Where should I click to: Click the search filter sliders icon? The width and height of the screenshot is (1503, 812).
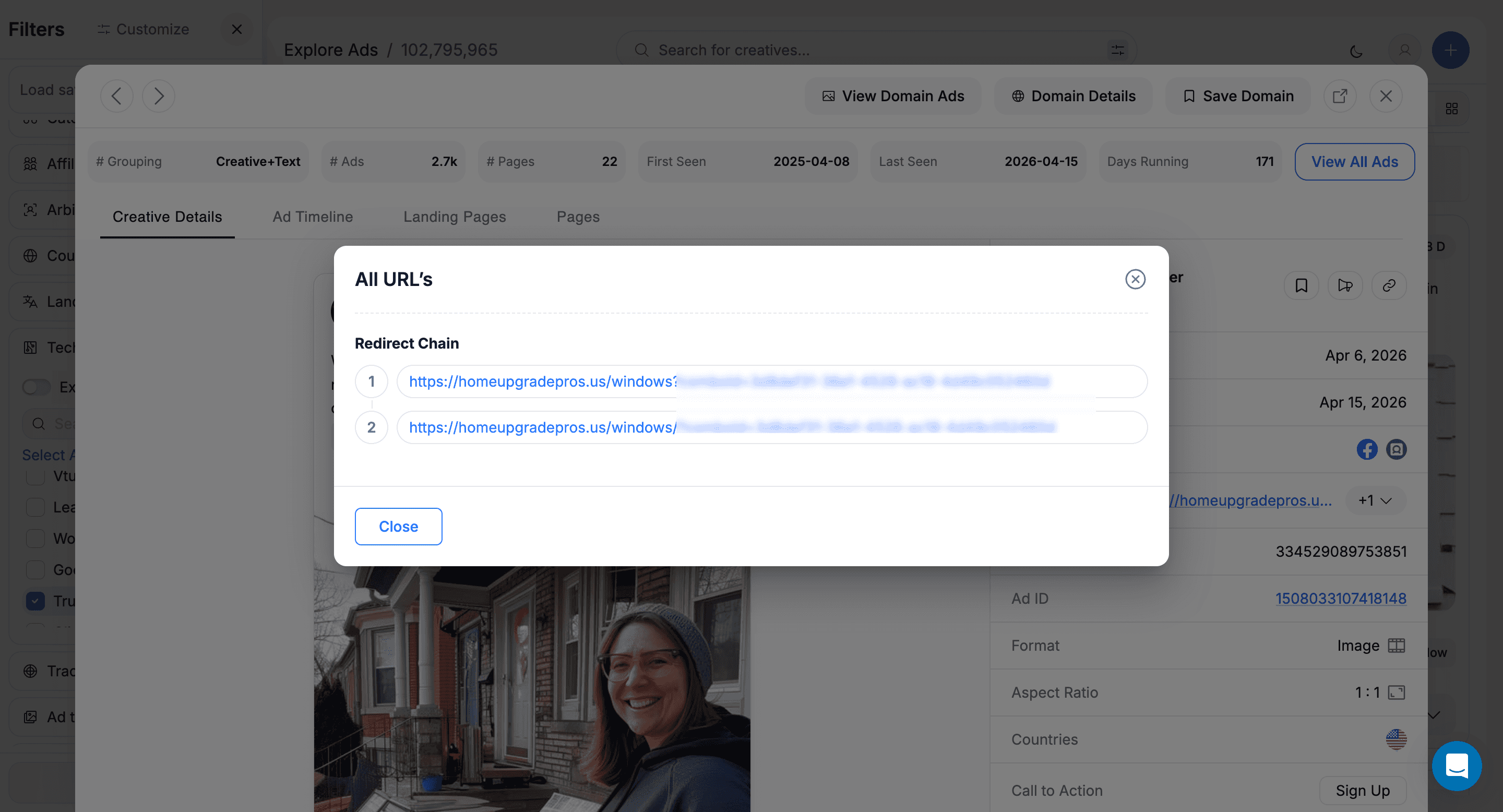pyautogui.click(x=1118, y=50)
